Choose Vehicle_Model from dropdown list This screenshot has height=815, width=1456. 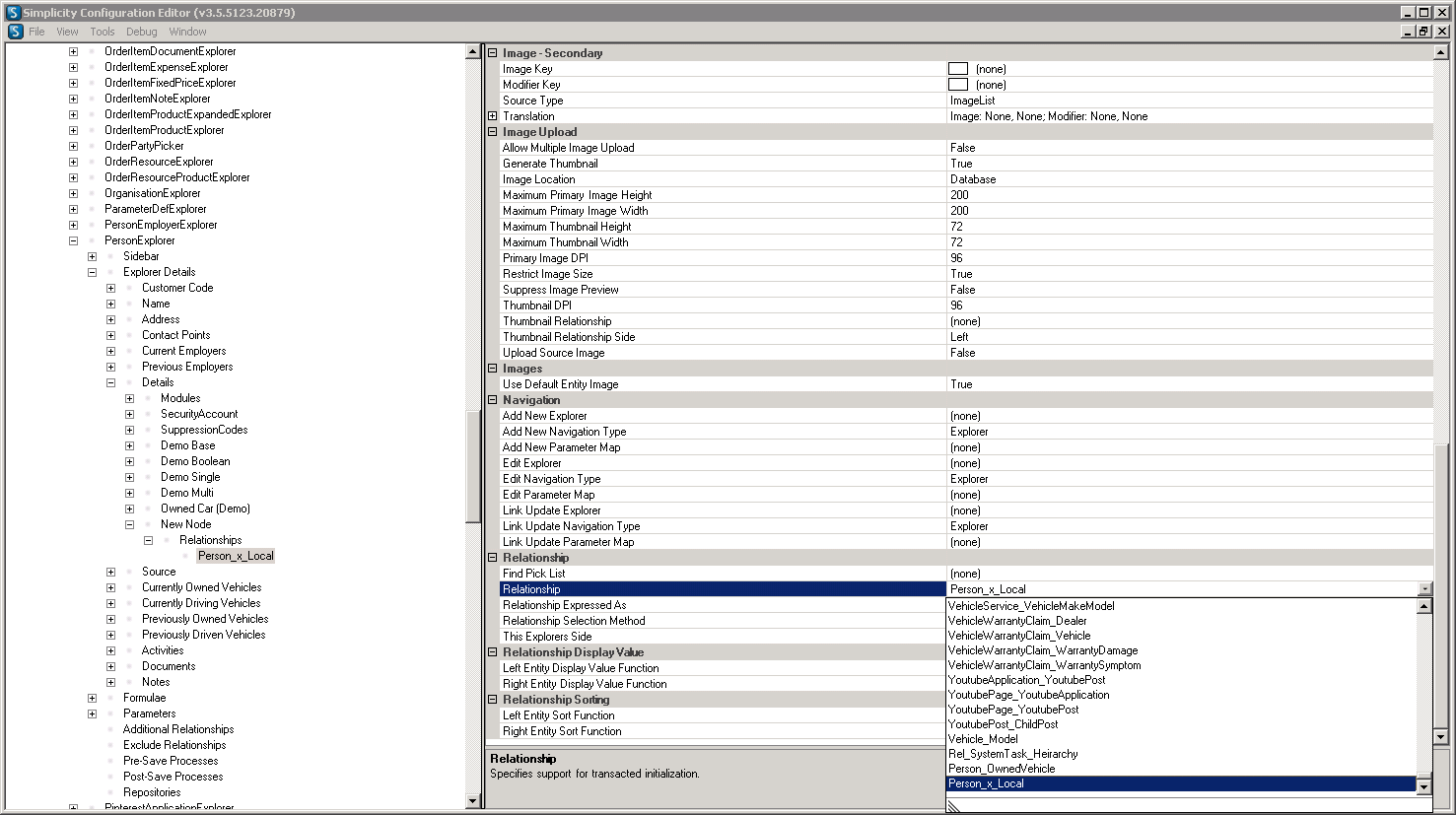[1181, 739]
